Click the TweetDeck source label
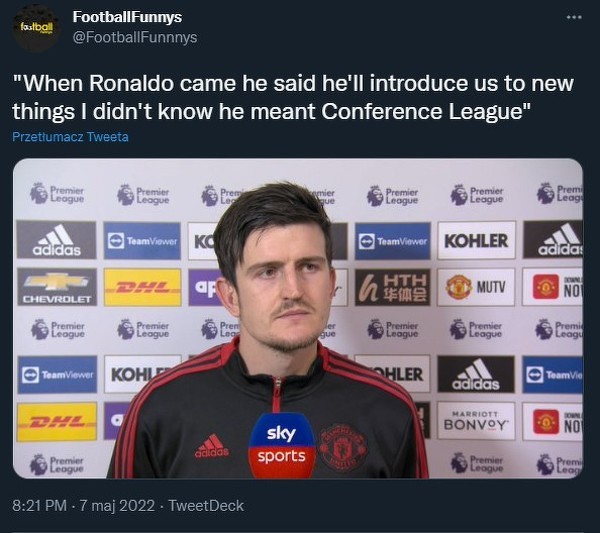Image resolution: width=600 pixels, height=533 pixels. click(206, 506)
